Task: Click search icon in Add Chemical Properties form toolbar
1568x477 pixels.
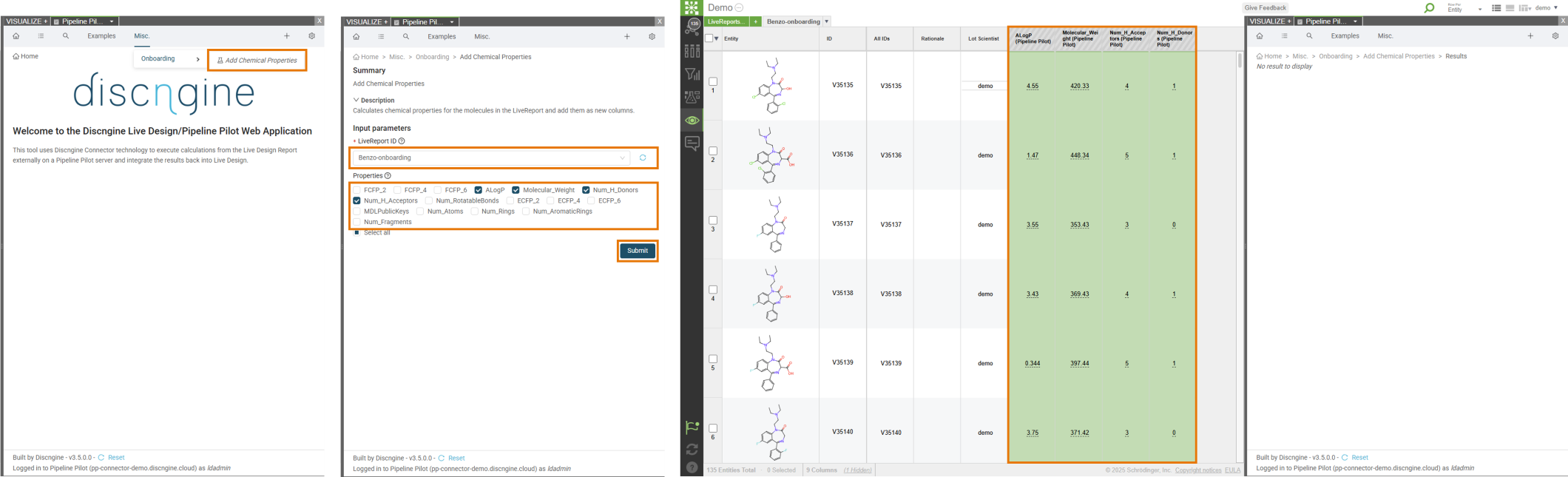Action: [x=406, y=36]
